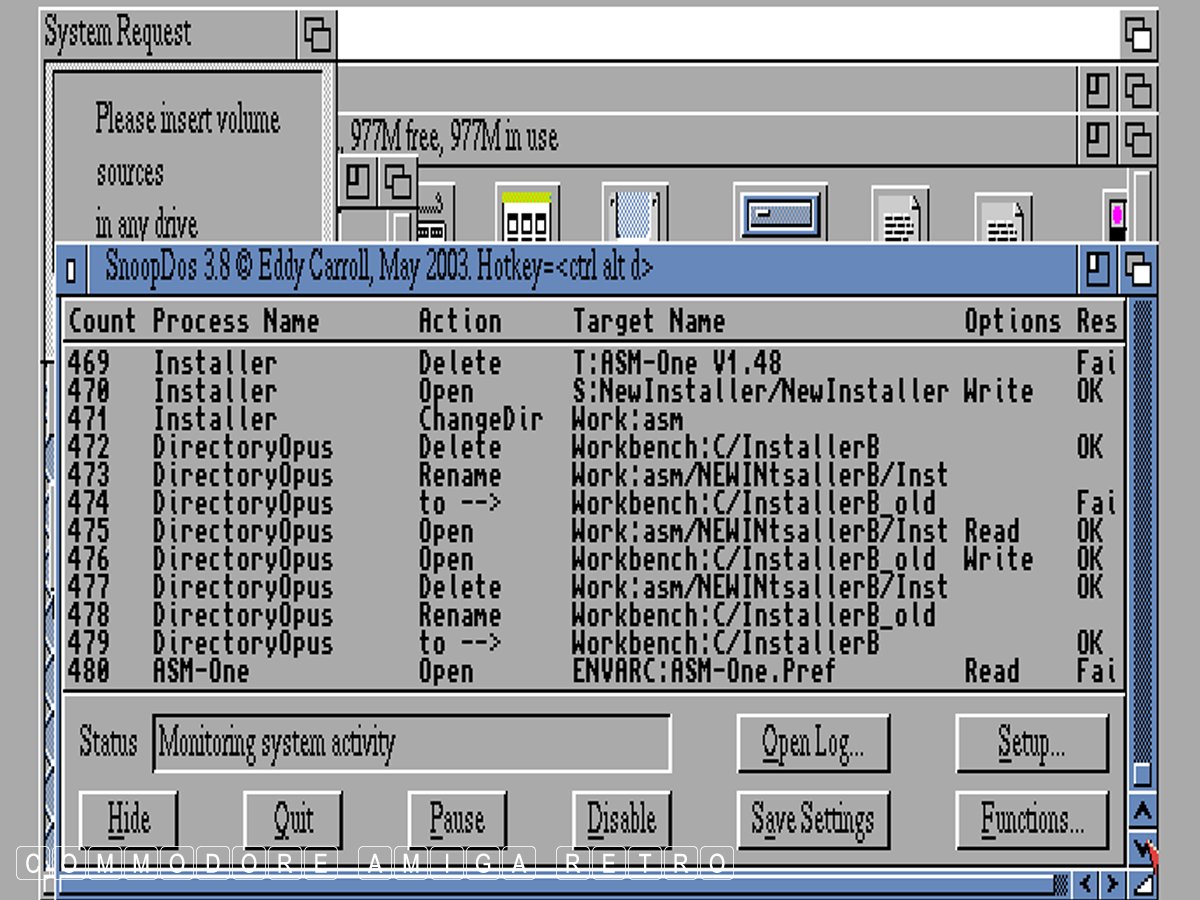Click the ASM-One process name in row 480
This screenshot has height=900, width=1200.
pyautogui.click(x=201, y=671)
